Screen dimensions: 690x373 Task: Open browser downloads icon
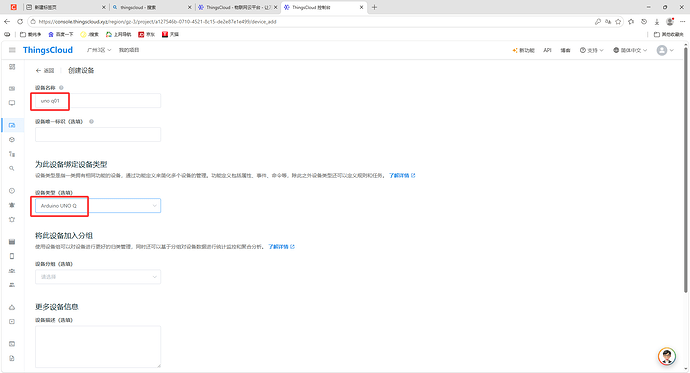click(657, 22)
